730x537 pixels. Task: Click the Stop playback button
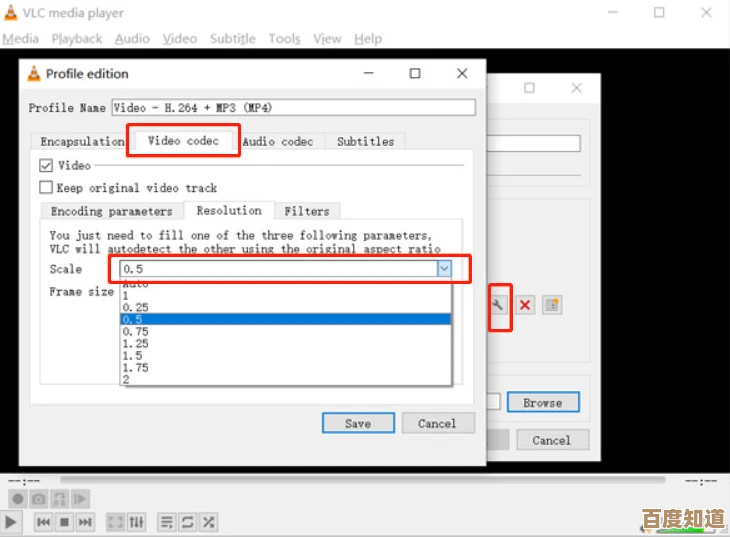[x=64, y=522]
